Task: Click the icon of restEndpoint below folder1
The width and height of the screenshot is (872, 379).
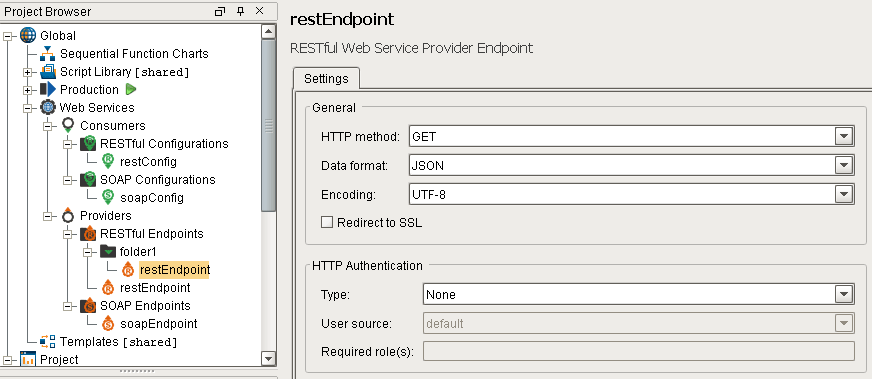Action: pos(108,288)
